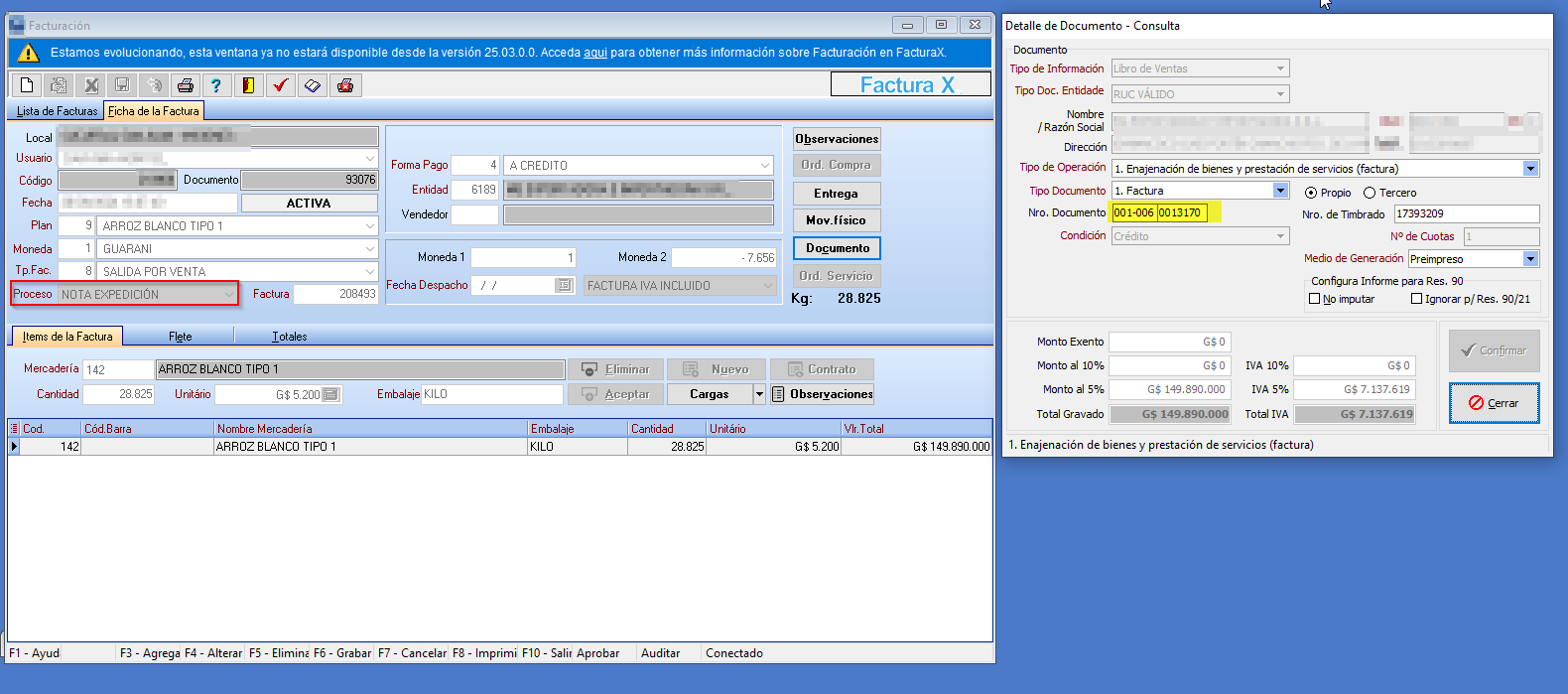Click the Facturación window title icon
The image size is (1568, 694).
pos(18,26)
